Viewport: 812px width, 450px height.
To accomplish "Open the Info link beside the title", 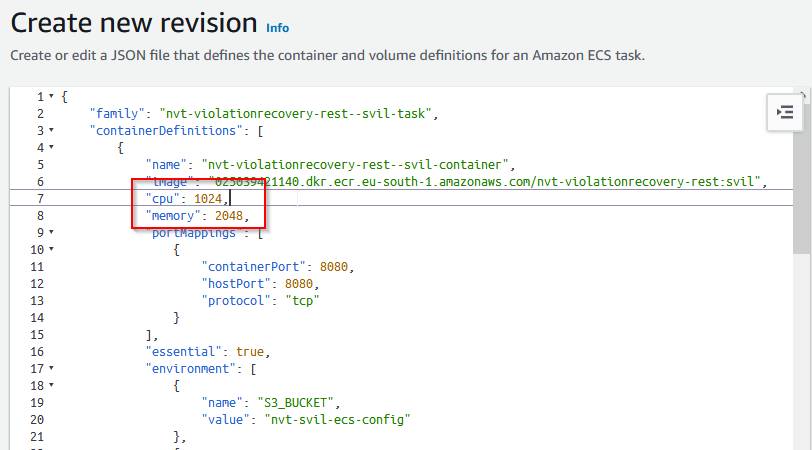I will [x=278, y=28].
